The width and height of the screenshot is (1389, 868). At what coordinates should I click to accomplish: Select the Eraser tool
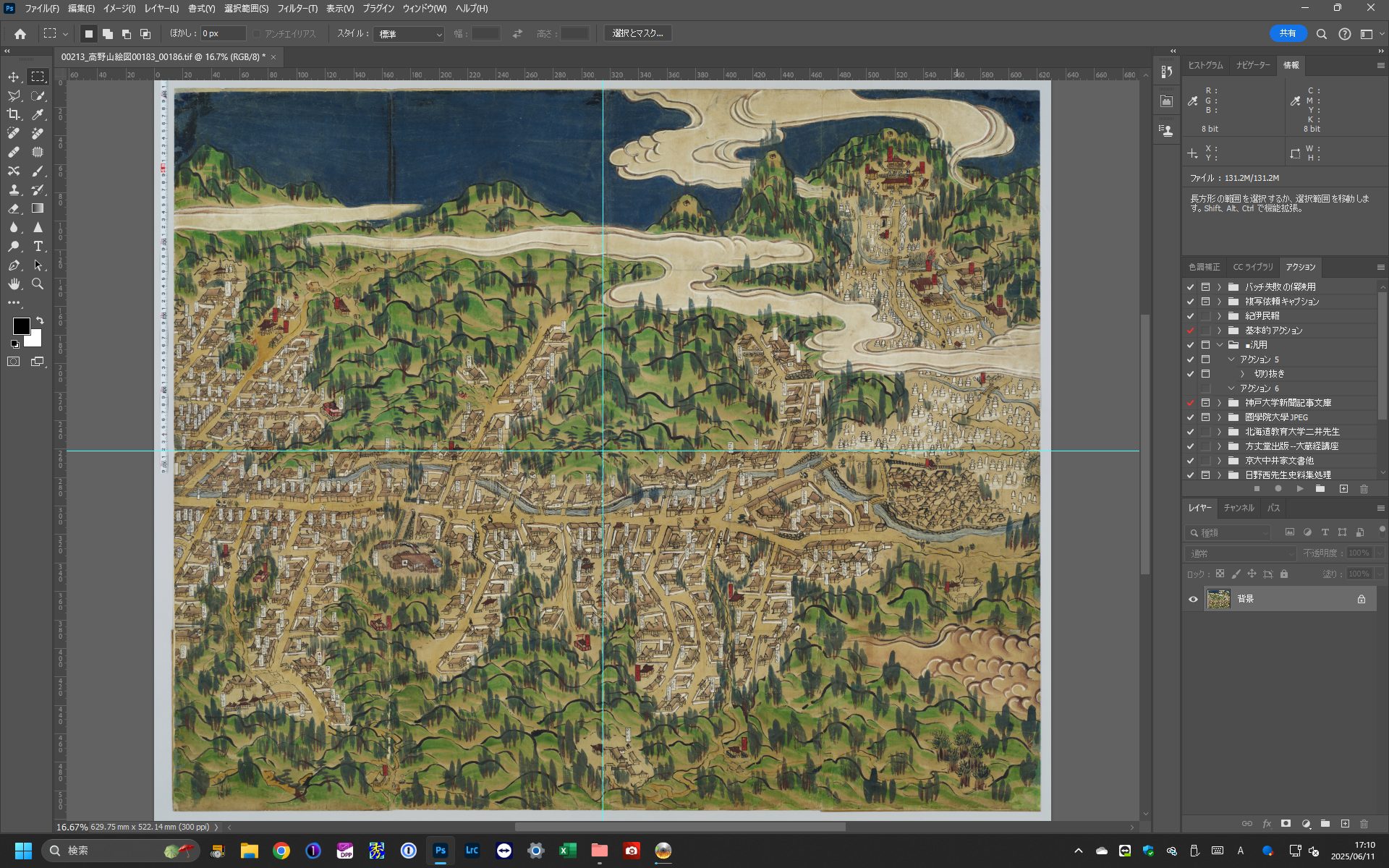pyautogui.click(x=14, y=208)
